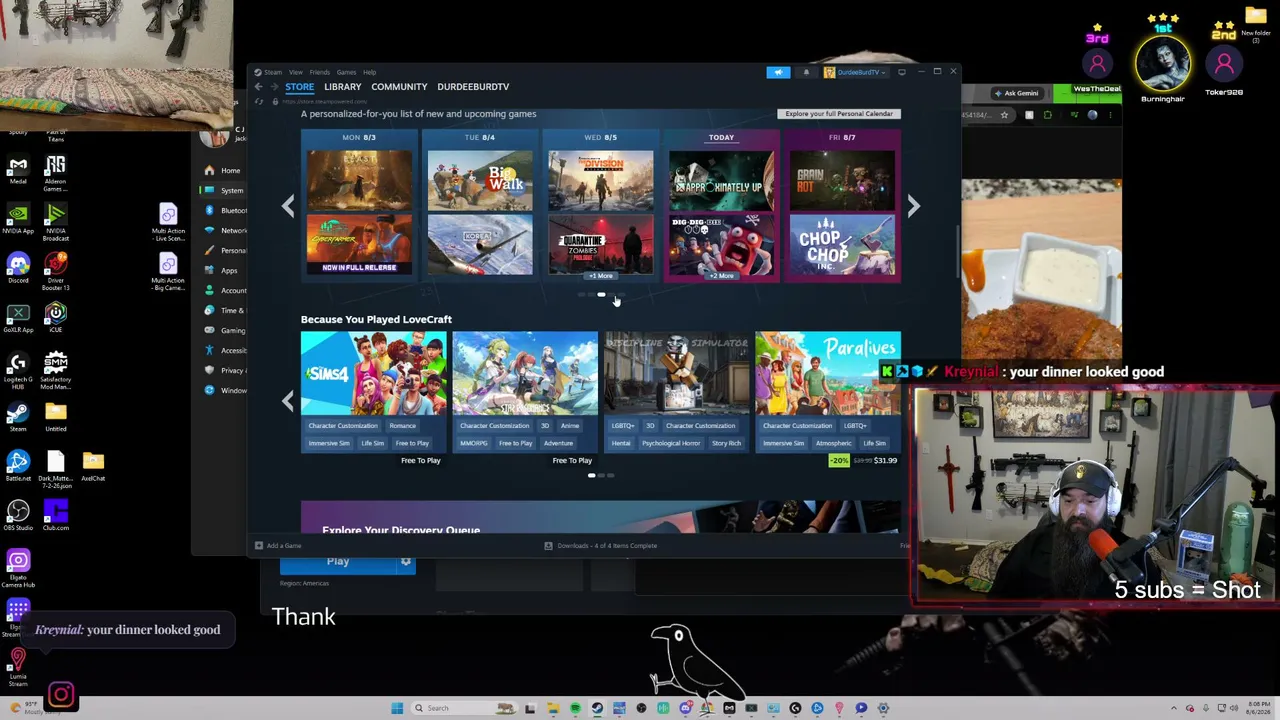The image size is (1280, 720).
Task: Open the NVIDIA Broadcast desktop shortcut
Action: point(56,222)
